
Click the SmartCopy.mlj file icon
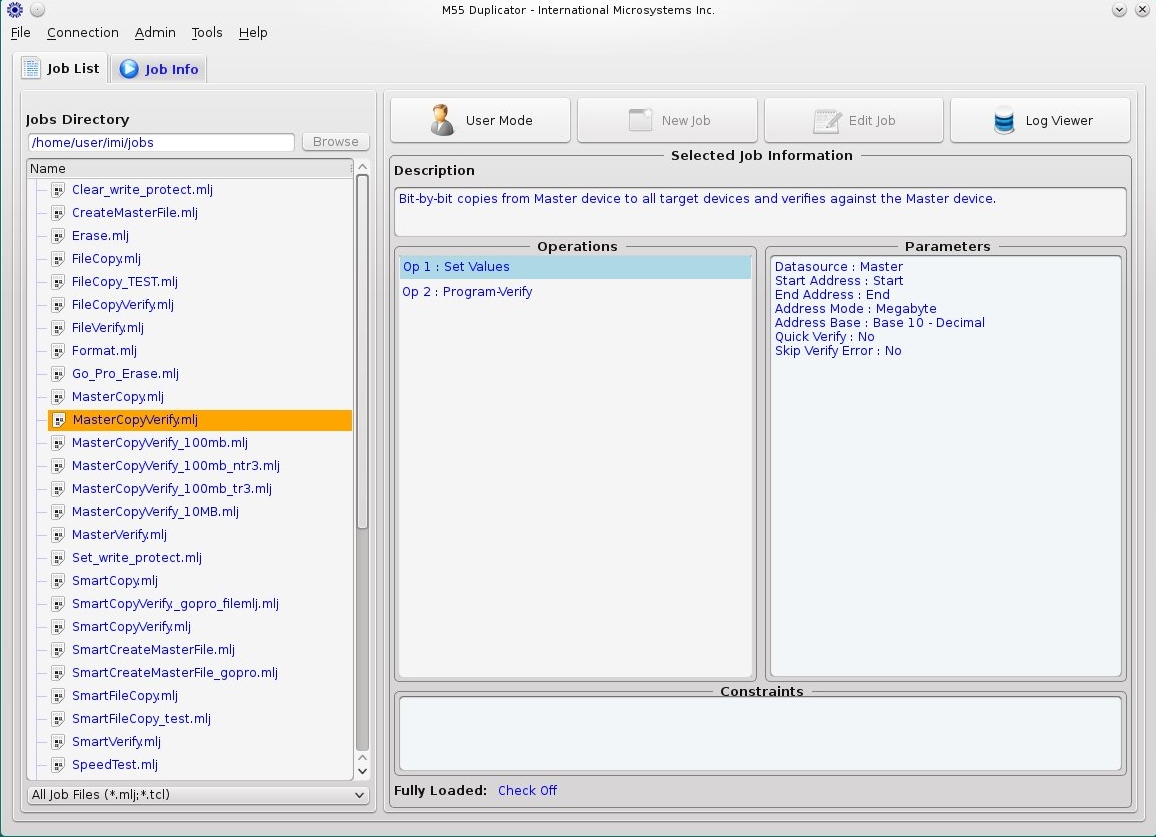tap(58, 581)
